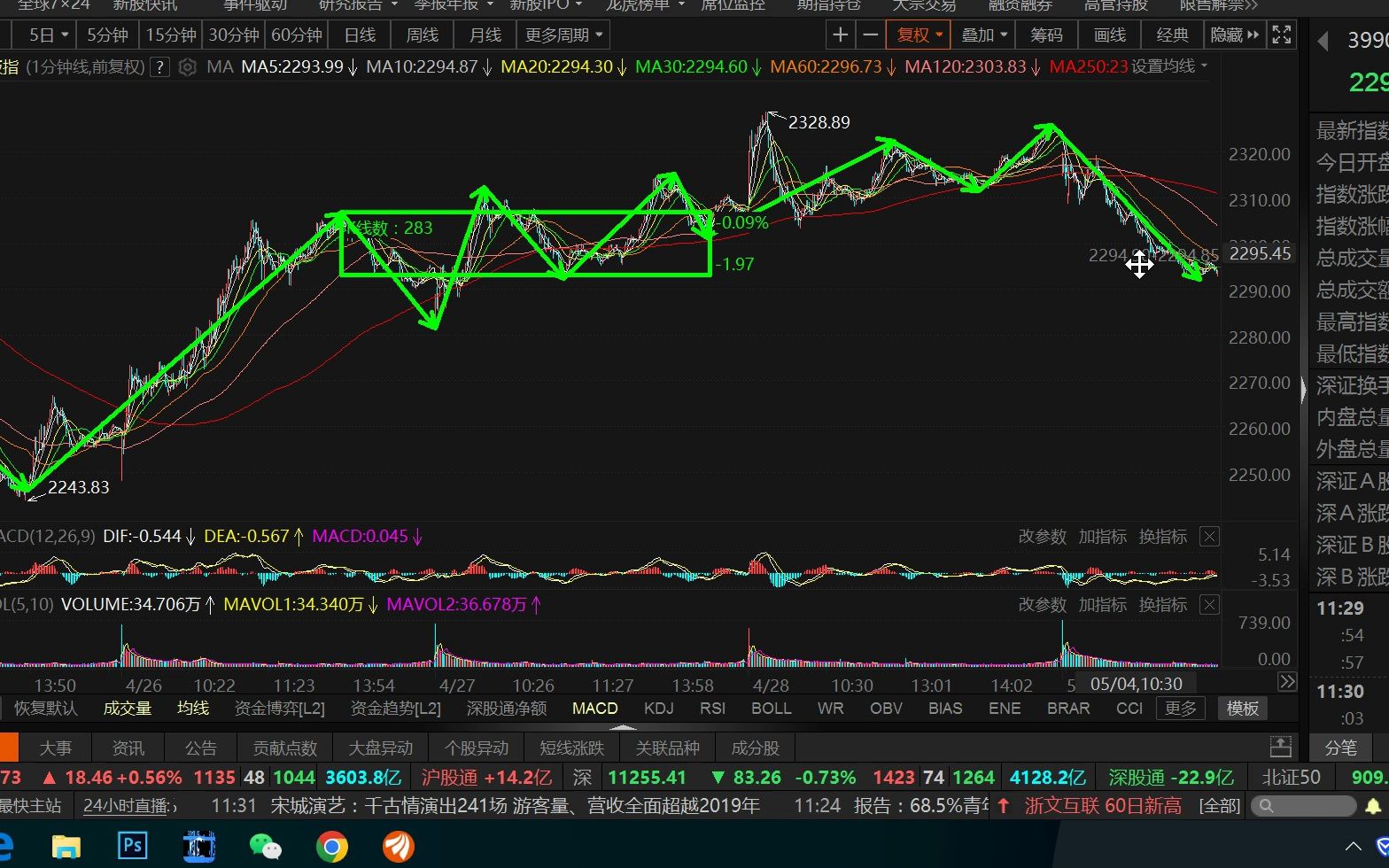Switch to 月线 monthly chart
Screen dimensions: 1389x868
click(x=485, y=35)
